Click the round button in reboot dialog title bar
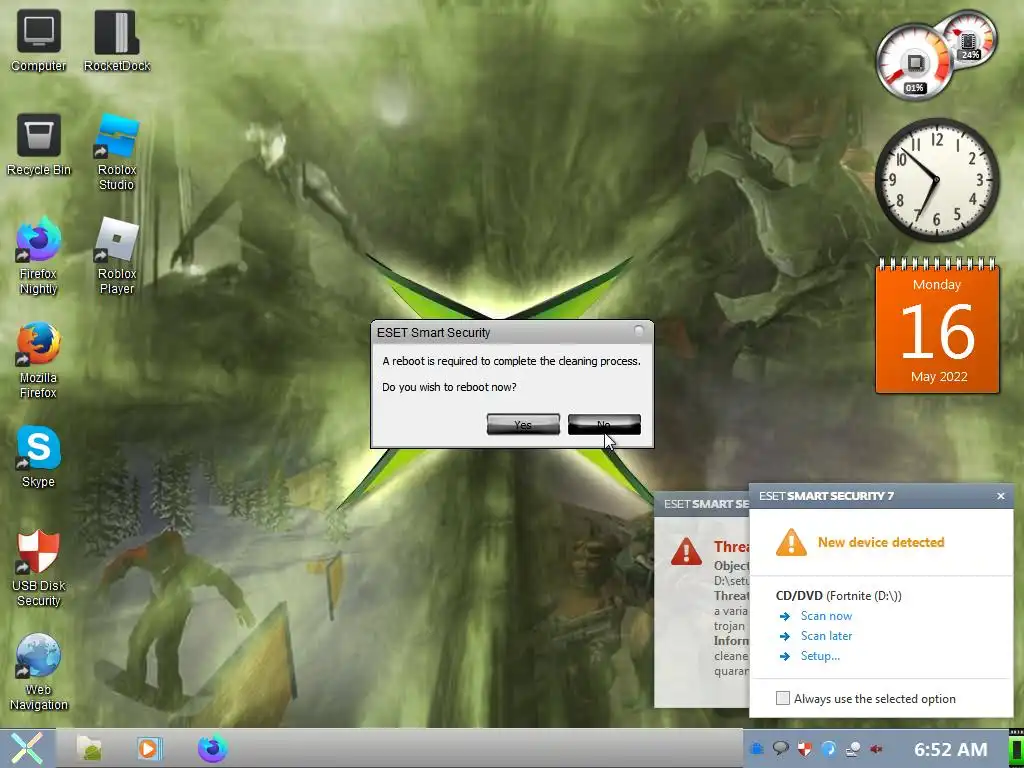Viewport: 1024px width, 768px height. pos(639,332)
